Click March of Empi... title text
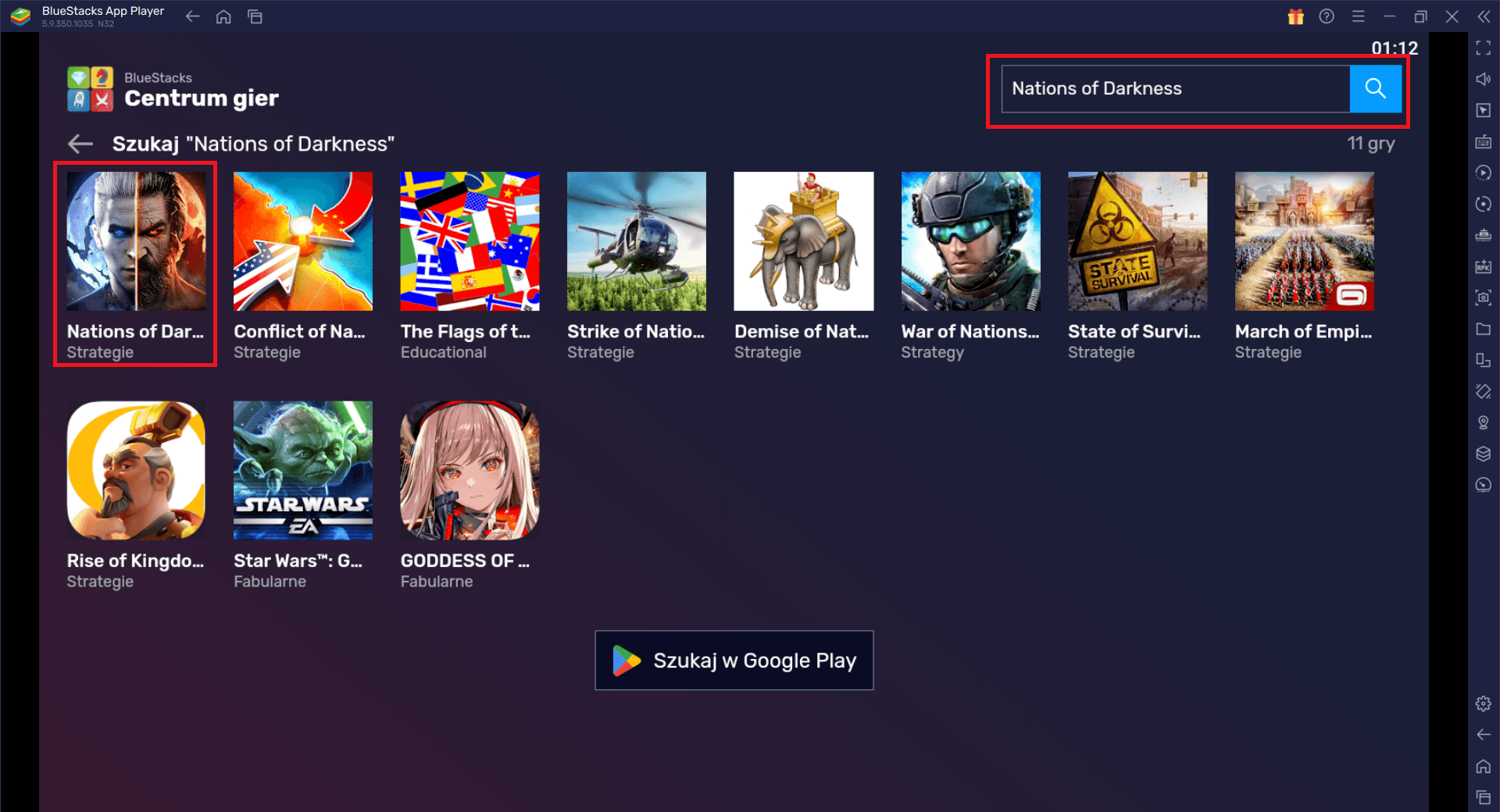This screenshot has width=1500, height=812. pos(1303,332)
